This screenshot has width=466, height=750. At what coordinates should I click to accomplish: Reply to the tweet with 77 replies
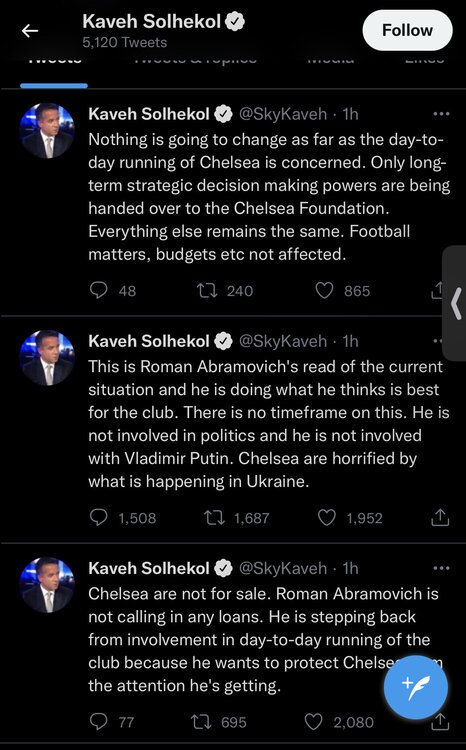point(99,722)
